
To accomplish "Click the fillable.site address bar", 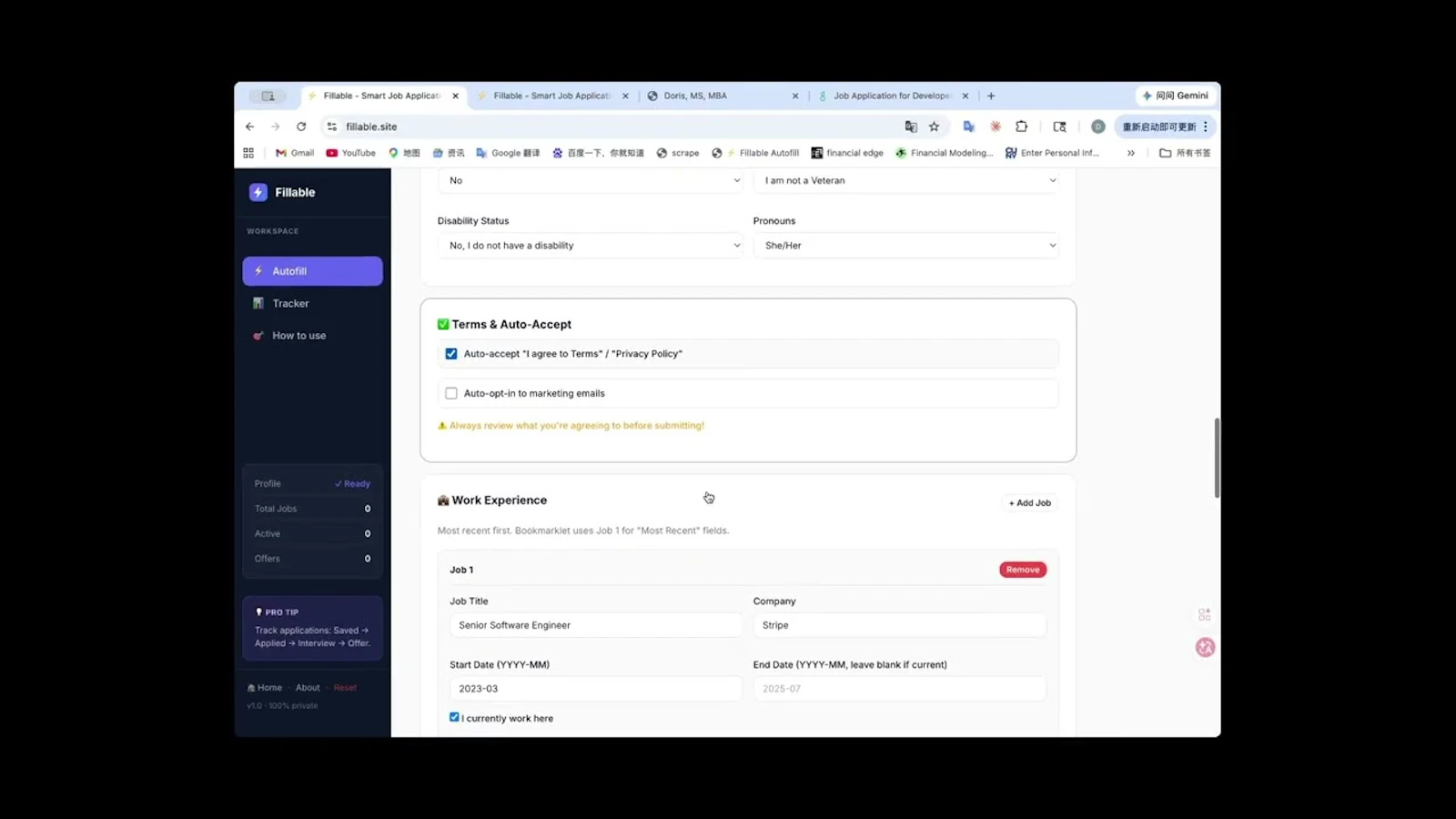I will coord(619,126).
